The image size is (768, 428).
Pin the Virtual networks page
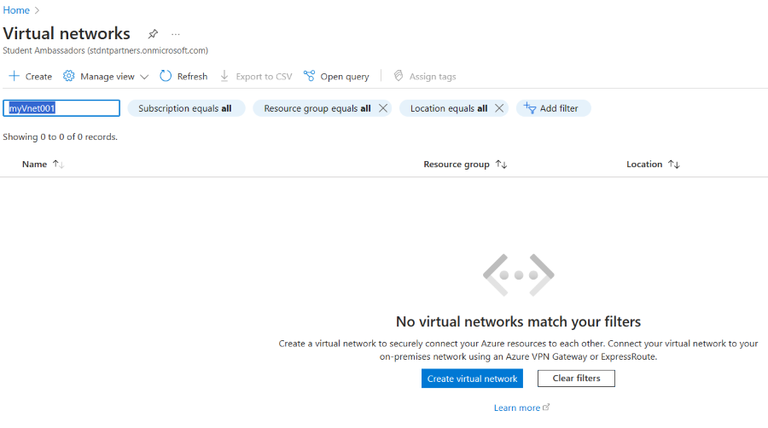153,34
